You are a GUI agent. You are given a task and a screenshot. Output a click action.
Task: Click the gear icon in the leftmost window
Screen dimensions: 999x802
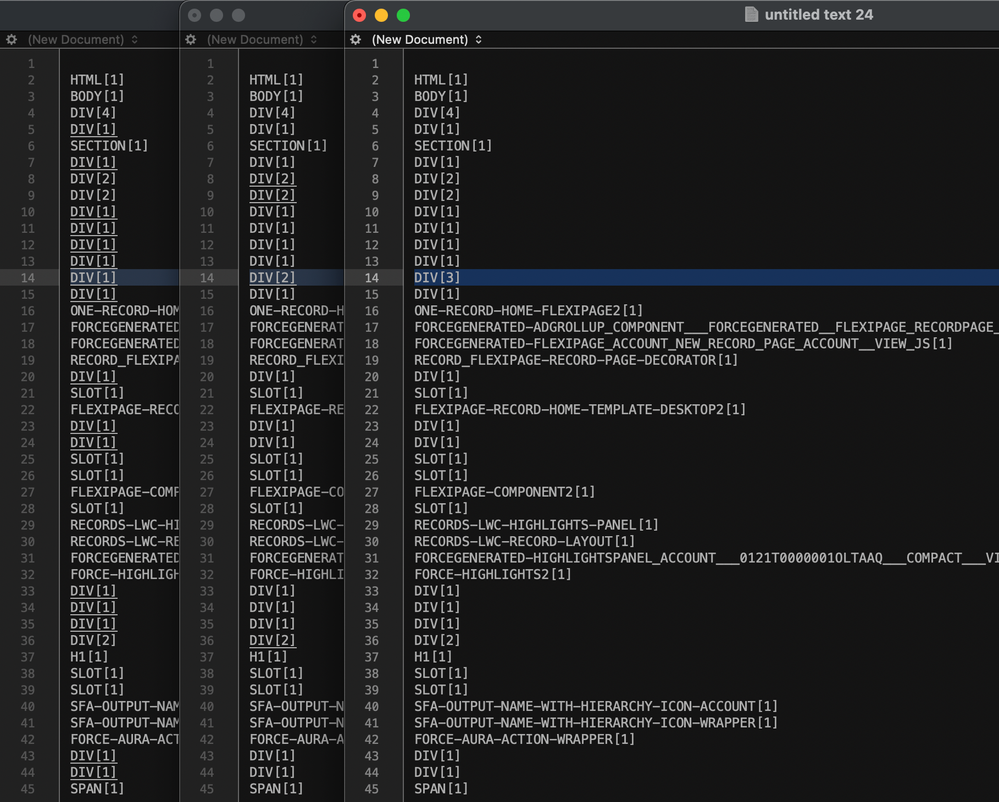tap(11, 40)
